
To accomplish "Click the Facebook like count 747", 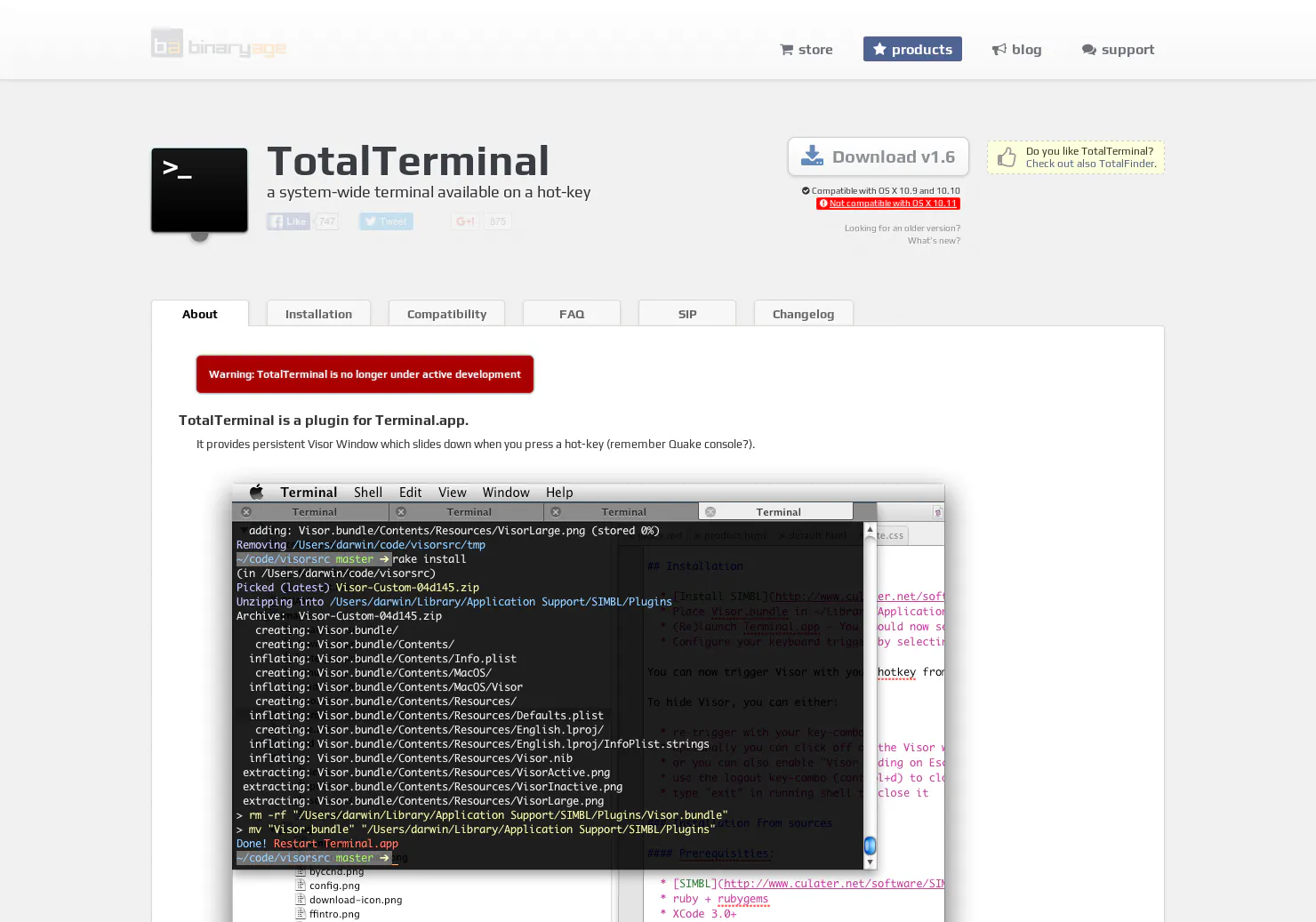I will (327, 221).
